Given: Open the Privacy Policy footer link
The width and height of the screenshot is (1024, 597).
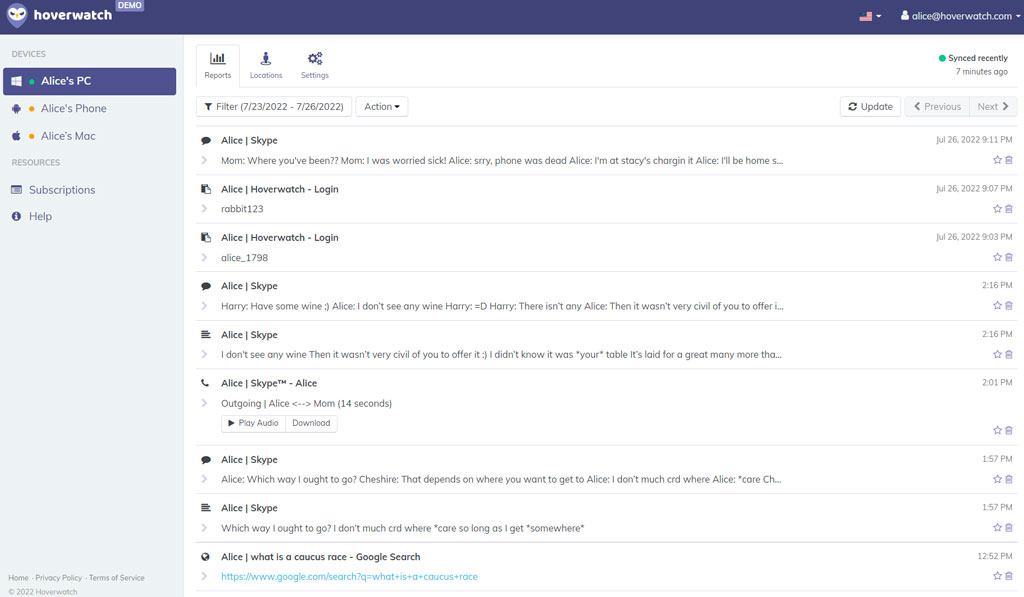Looking at the screenshot, I should 59,578.
